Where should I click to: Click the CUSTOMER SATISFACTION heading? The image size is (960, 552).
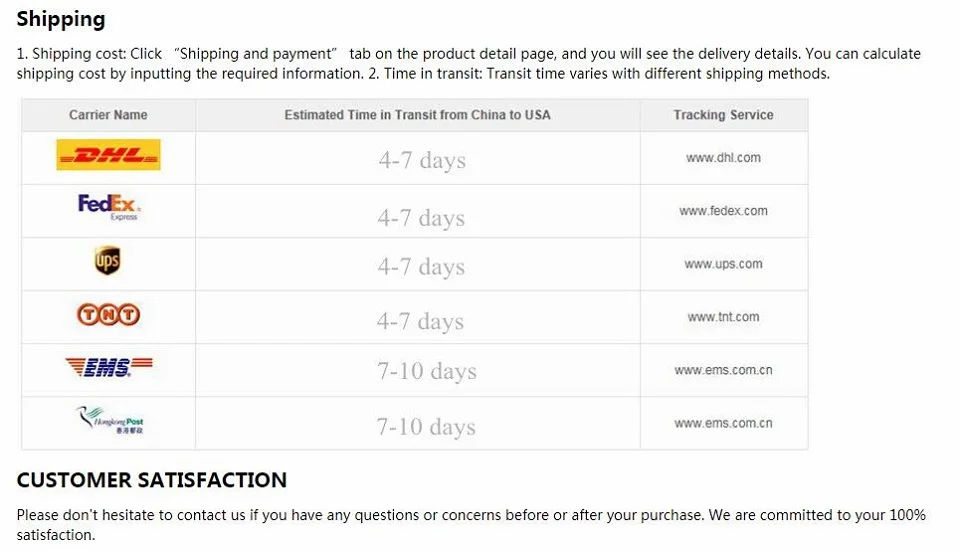151,480
